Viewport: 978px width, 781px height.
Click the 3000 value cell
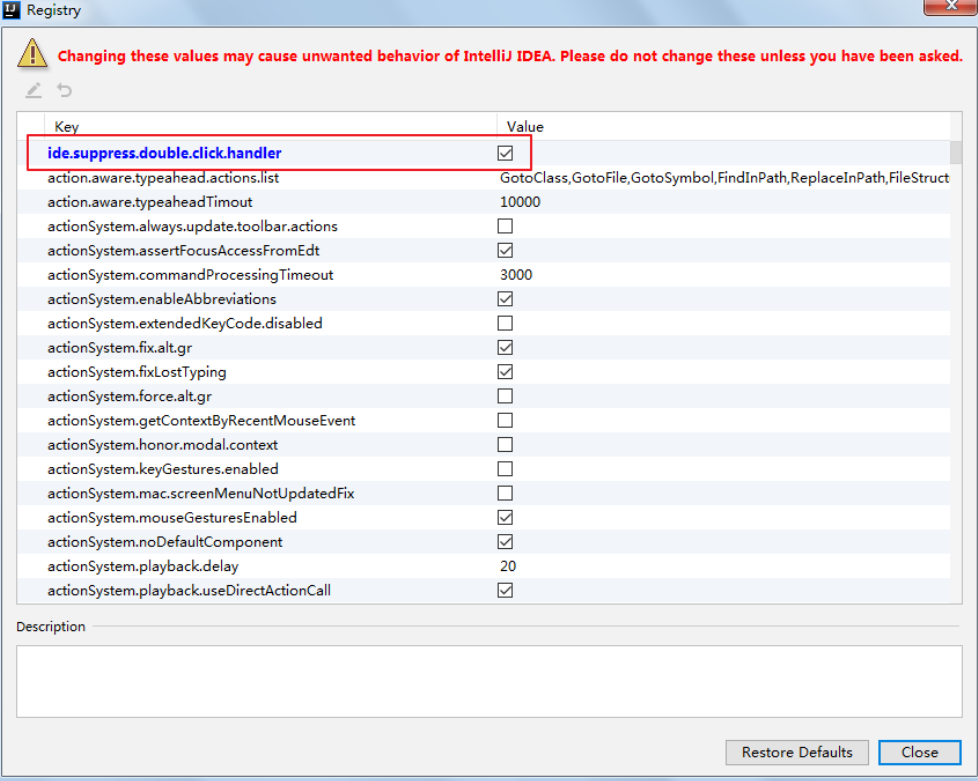click(x=516, y=275)
